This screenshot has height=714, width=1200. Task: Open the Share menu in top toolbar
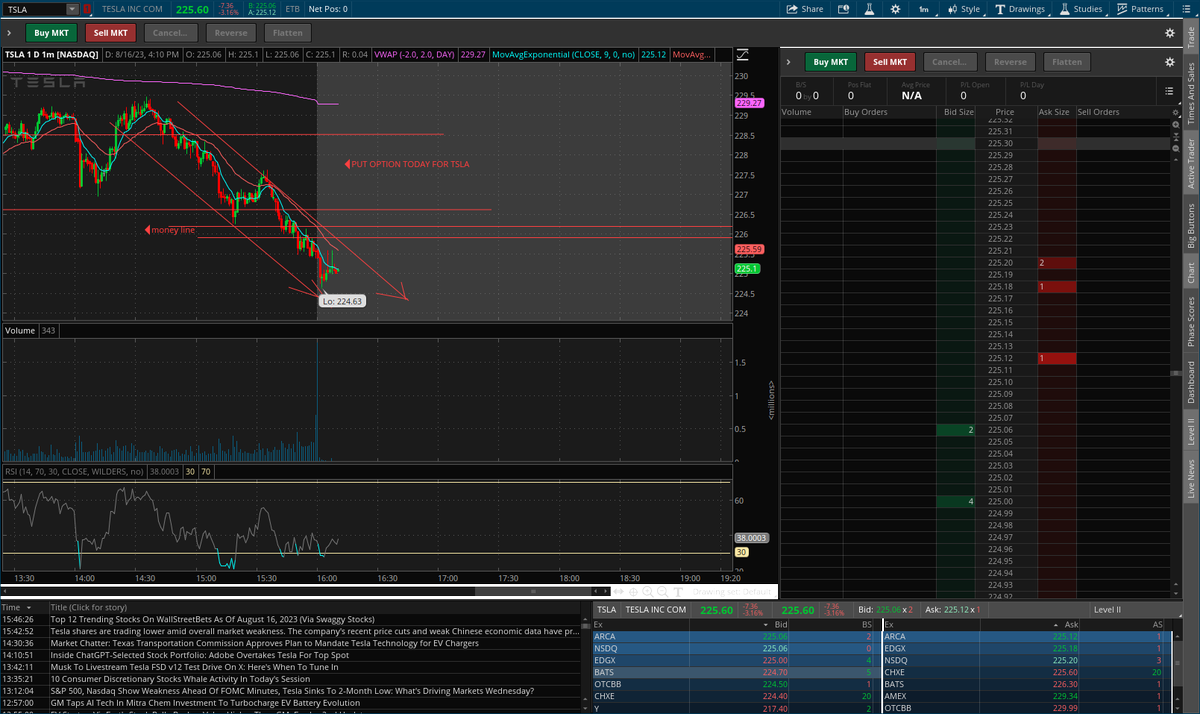pyautogui.click(x=805, y=9)
